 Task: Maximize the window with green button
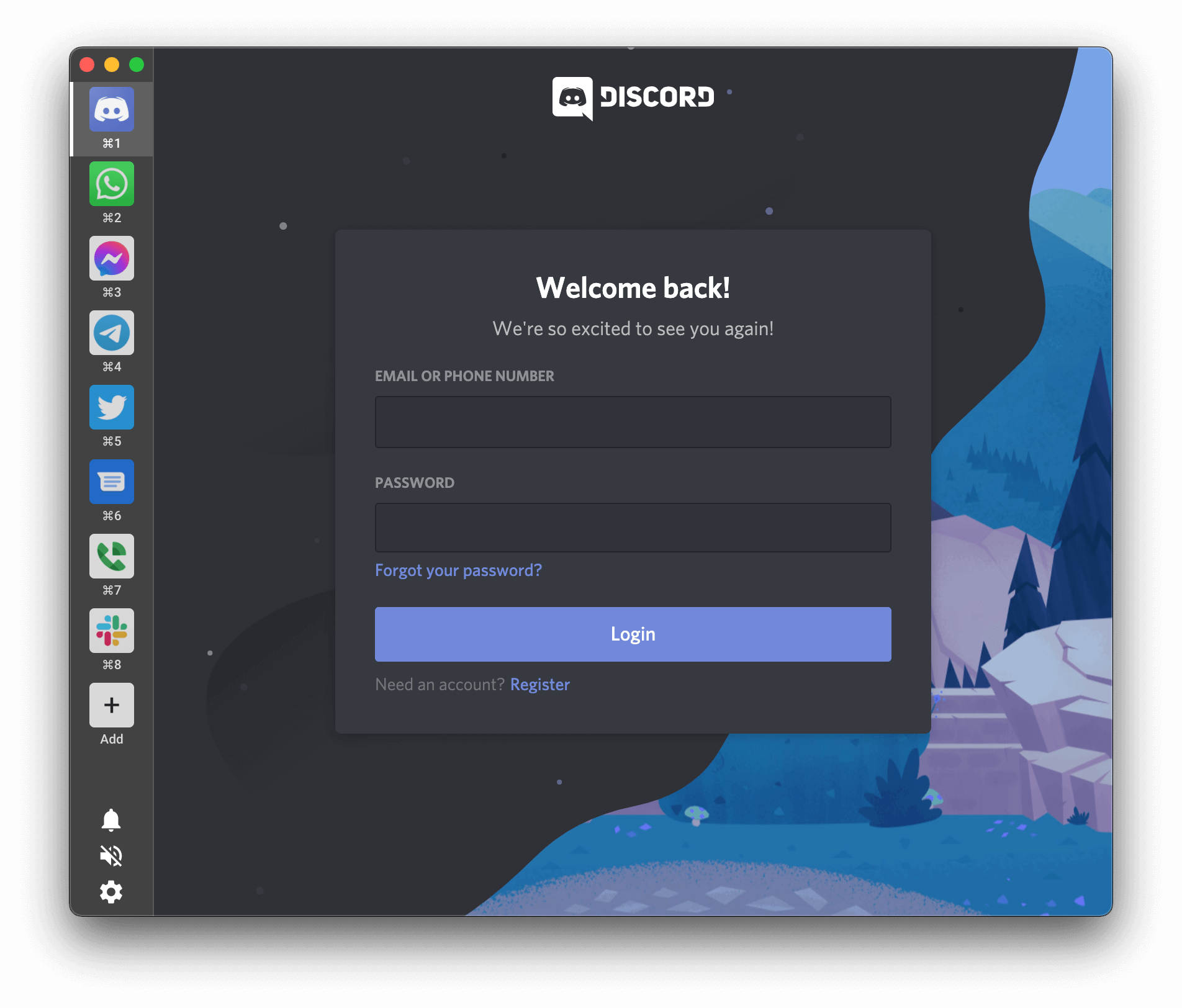click(x=137, y=65)
